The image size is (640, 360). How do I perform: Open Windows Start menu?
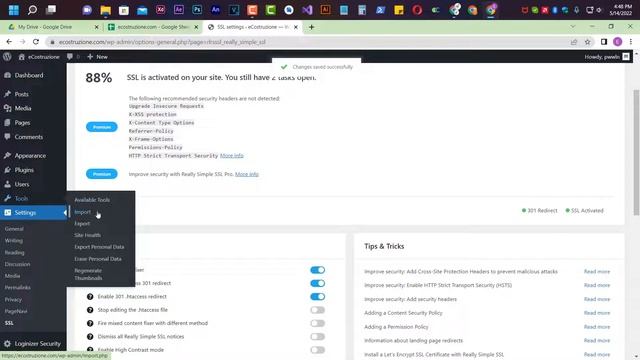click(x=13, y=9)
